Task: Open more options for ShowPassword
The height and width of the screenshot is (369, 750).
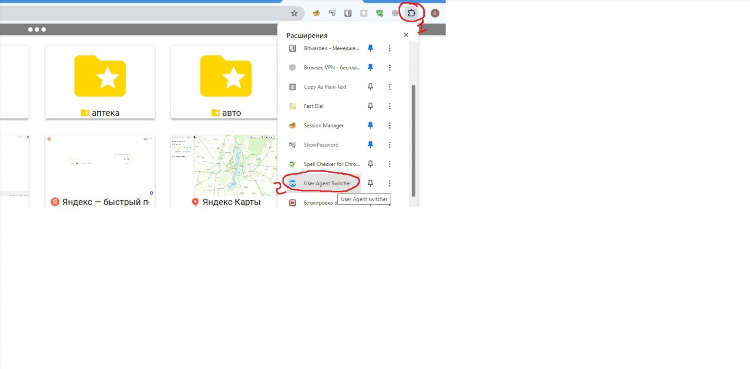Action: [x=389, y=145]
